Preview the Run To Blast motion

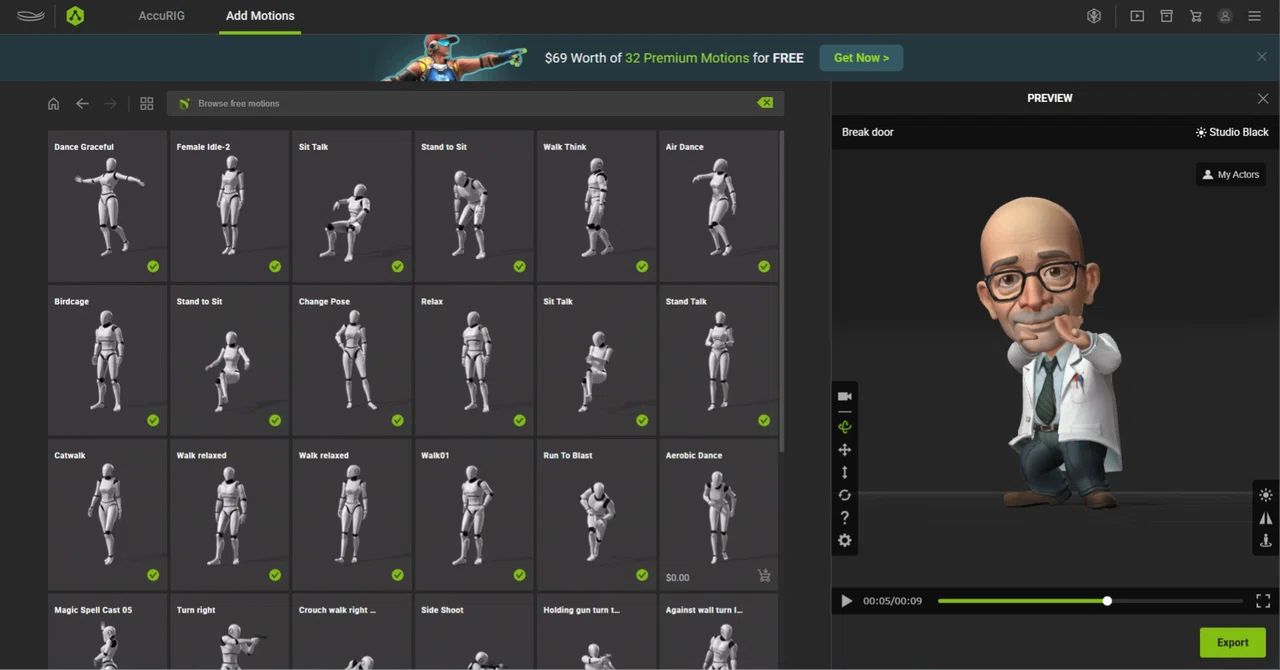pos(596,515)
